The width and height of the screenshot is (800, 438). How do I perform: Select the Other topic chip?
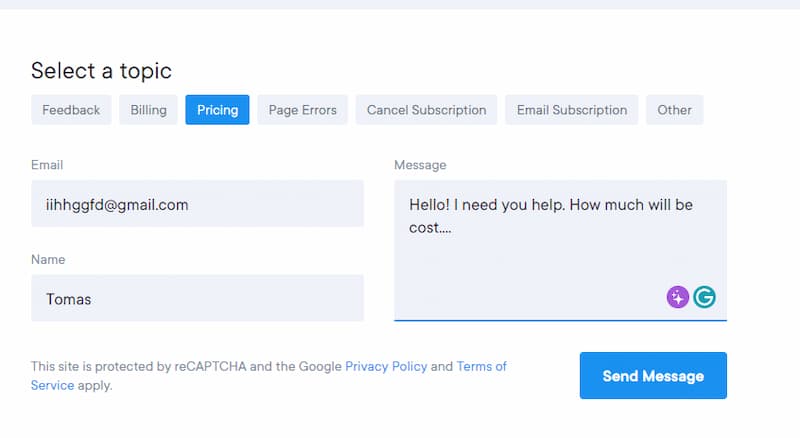[x=674, y=110]
